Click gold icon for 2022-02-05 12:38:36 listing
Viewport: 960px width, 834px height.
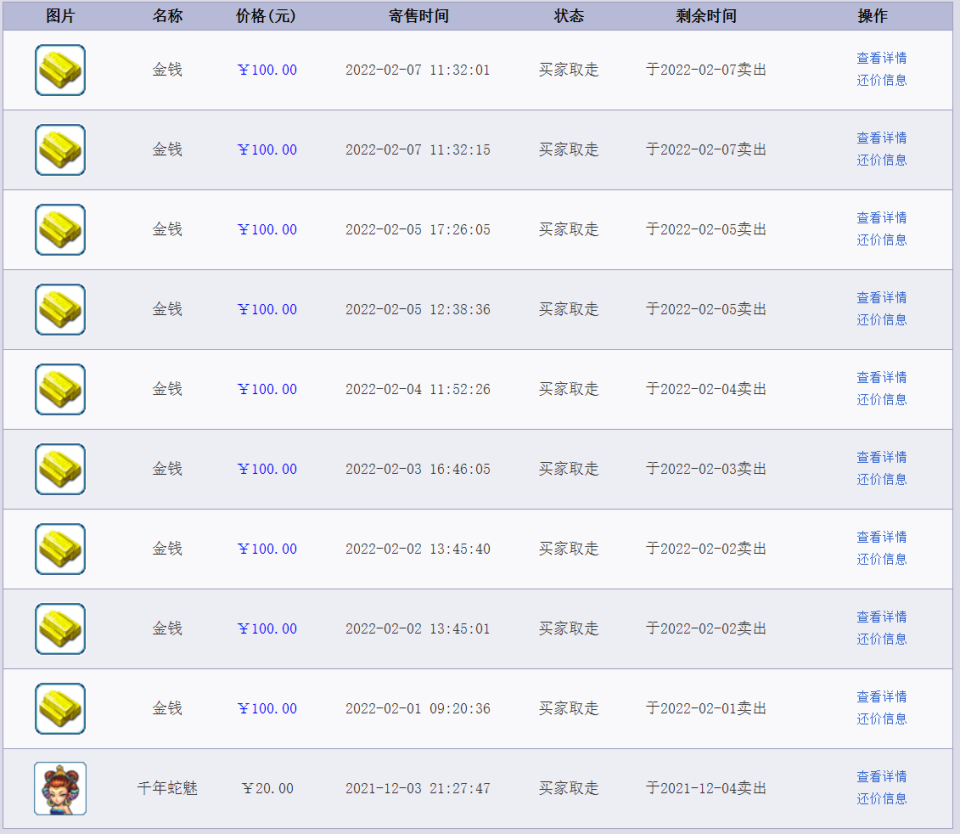click(60, 309)
